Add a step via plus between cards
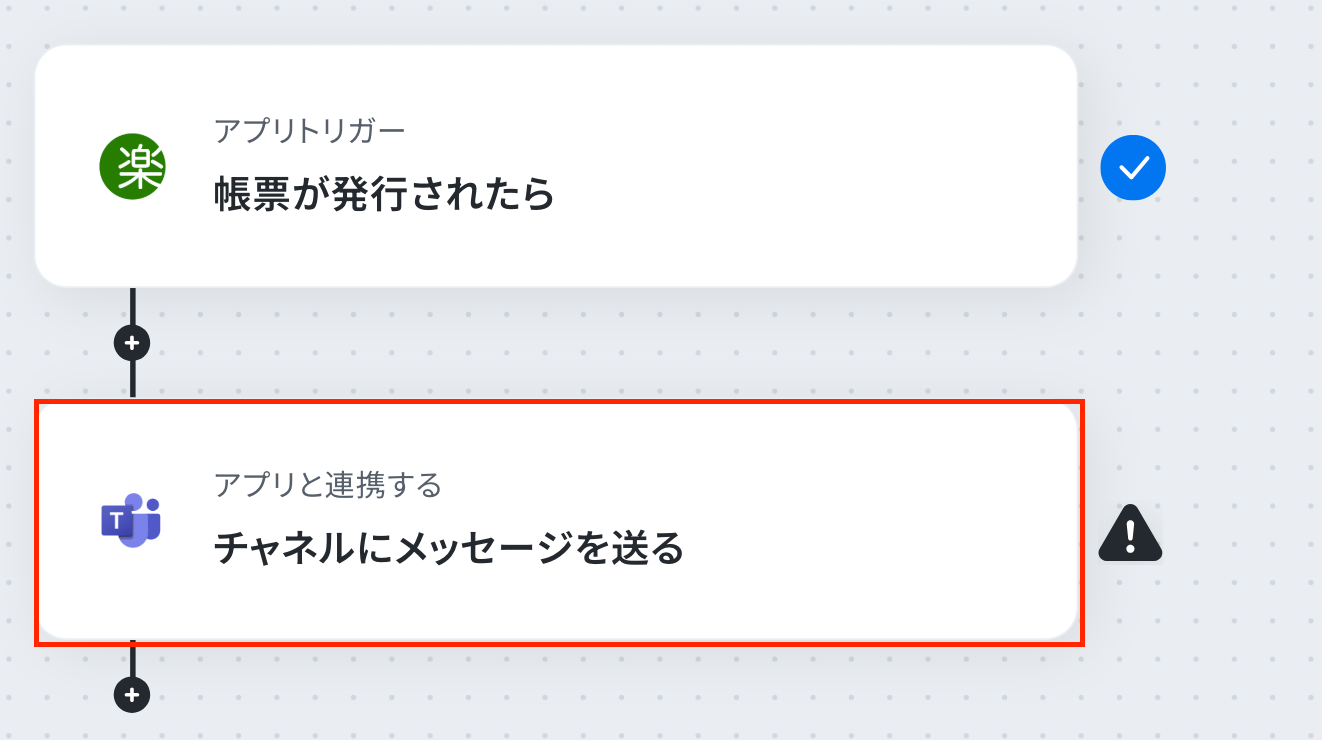Image resolution: width=1322 pixels, height=740 pixels. click(x=132, y=343)
